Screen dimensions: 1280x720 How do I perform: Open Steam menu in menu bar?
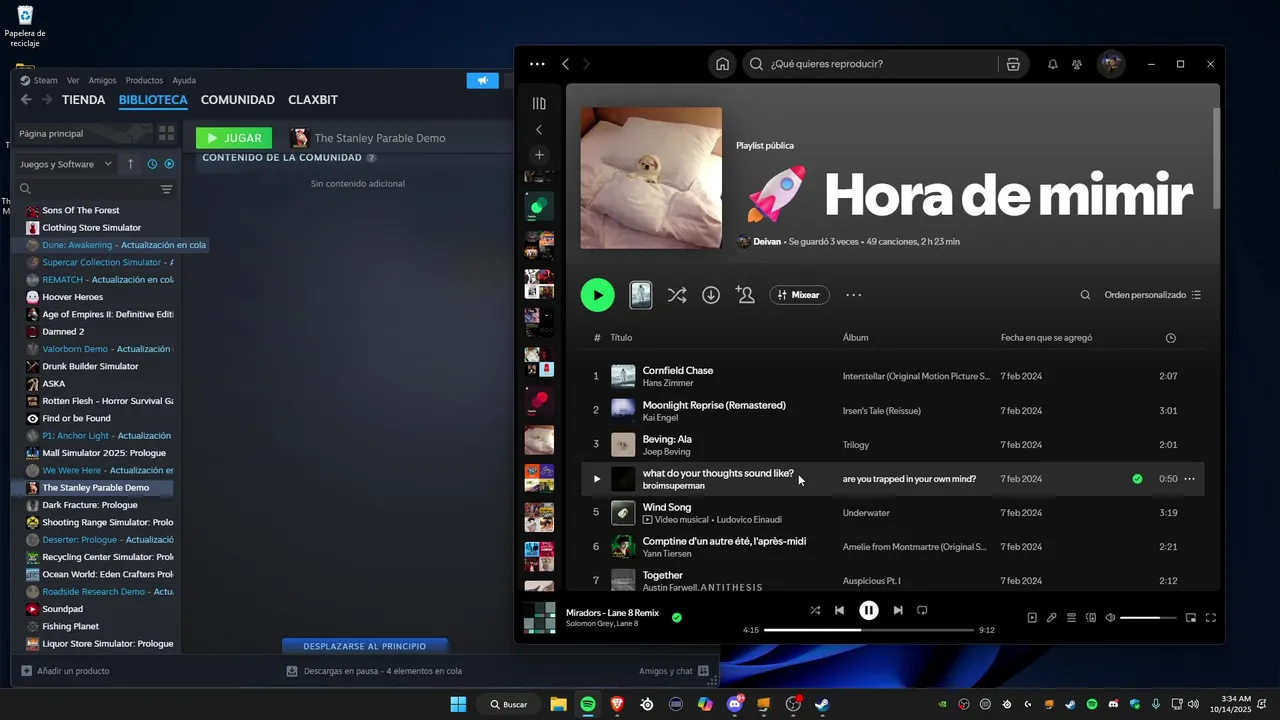39,80
